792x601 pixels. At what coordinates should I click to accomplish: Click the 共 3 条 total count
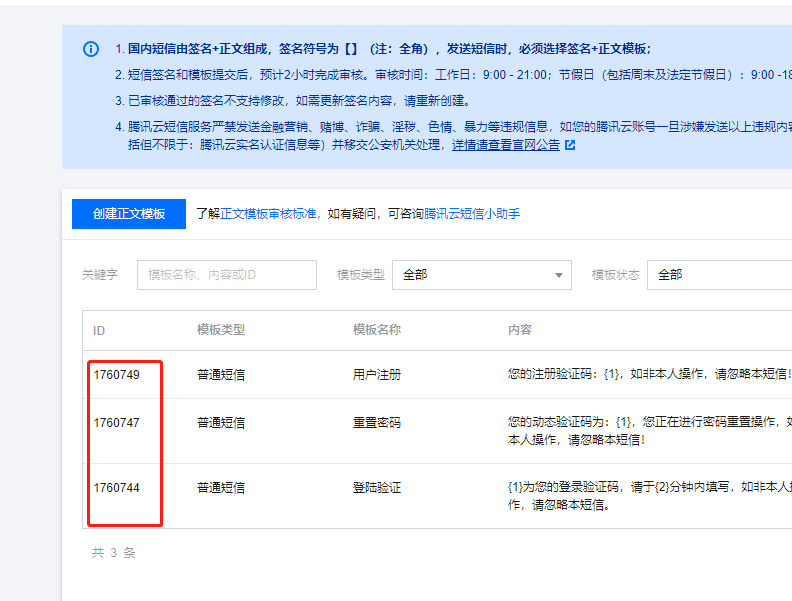click(114, 553)
